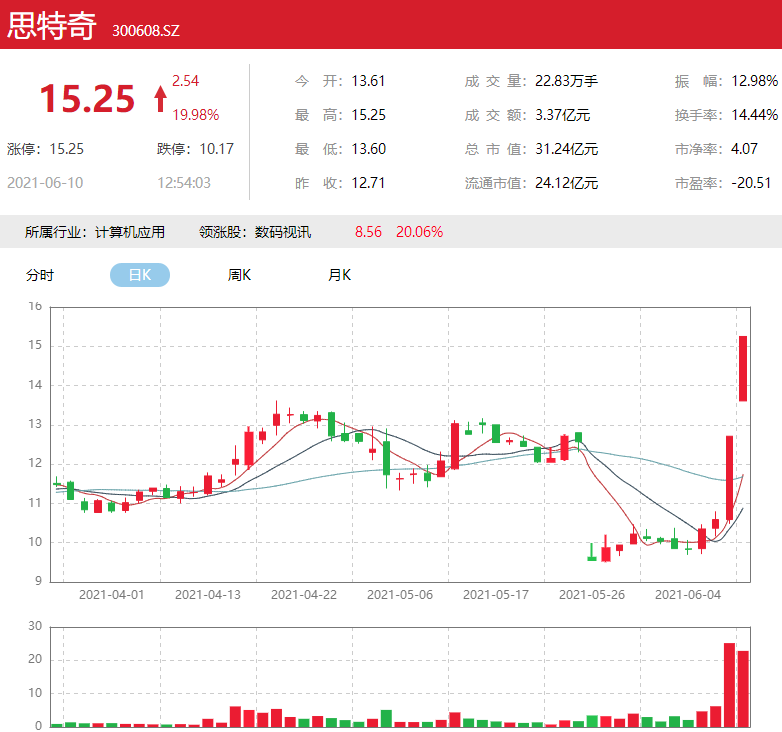Click the 昨收 value 12.71

click(x=368, y=183)
